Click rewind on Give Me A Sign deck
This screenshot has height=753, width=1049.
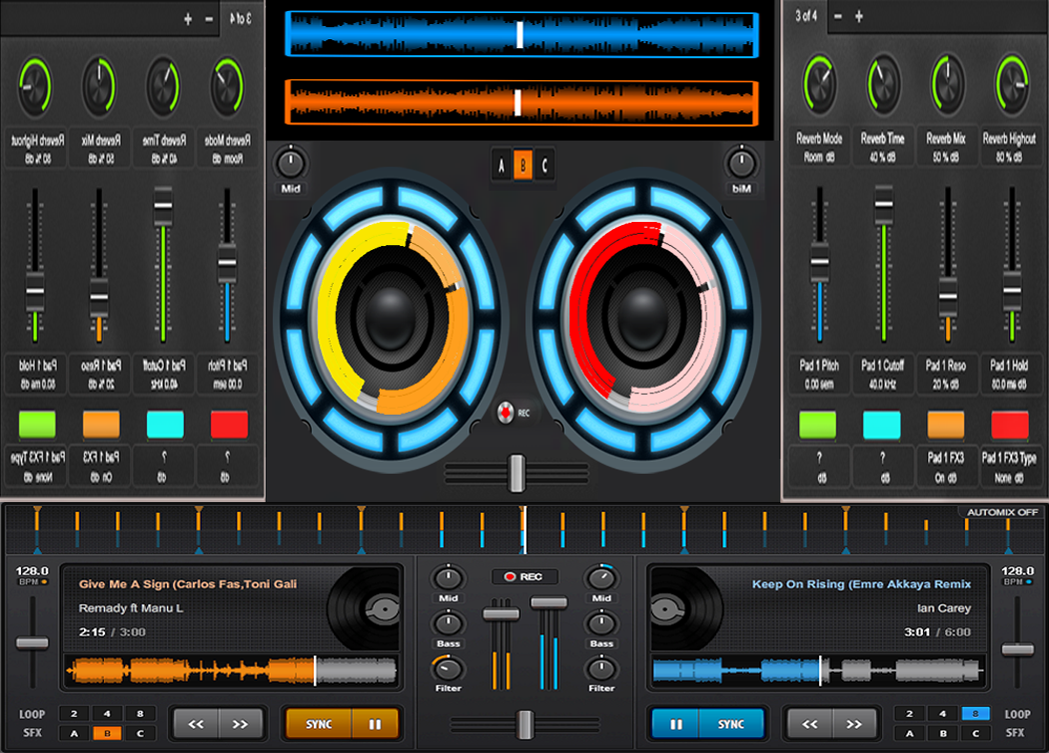(x=195, y=724)
